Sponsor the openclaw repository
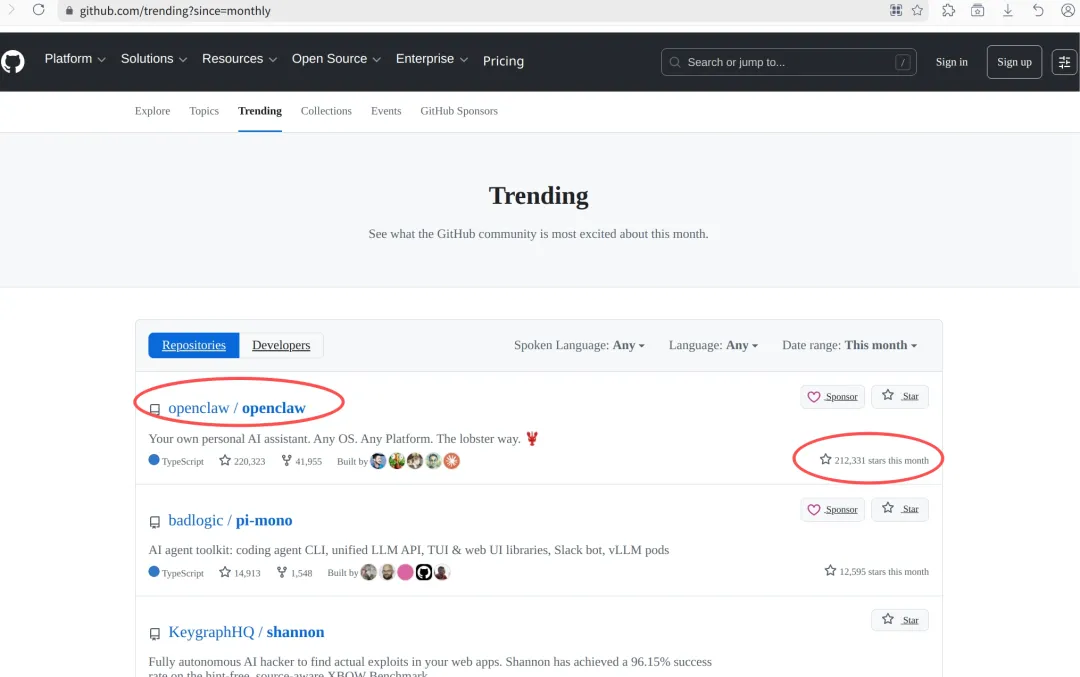 832,397
